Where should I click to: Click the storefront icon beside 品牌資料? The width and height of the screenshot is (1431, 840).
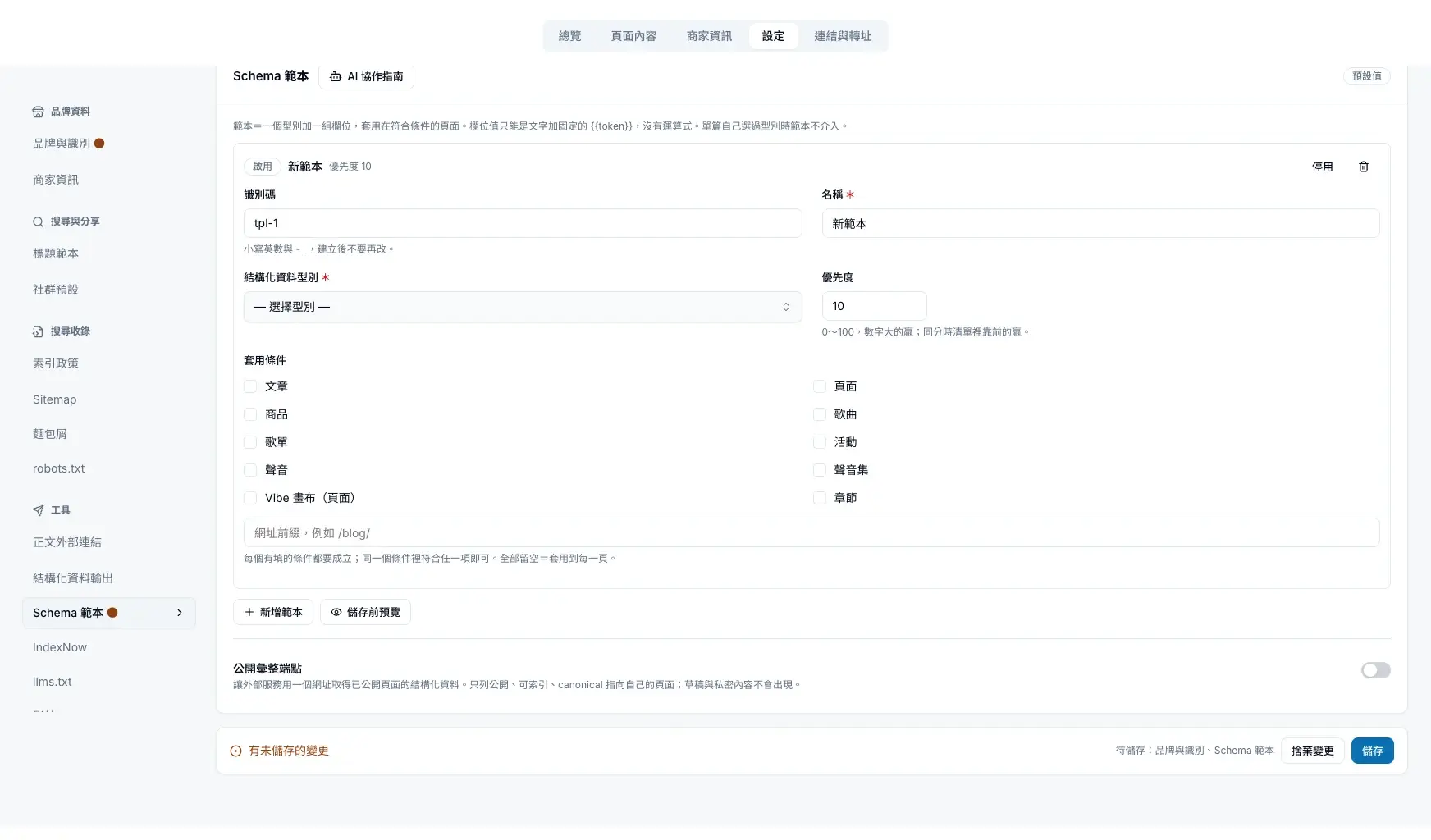(38, 112)
